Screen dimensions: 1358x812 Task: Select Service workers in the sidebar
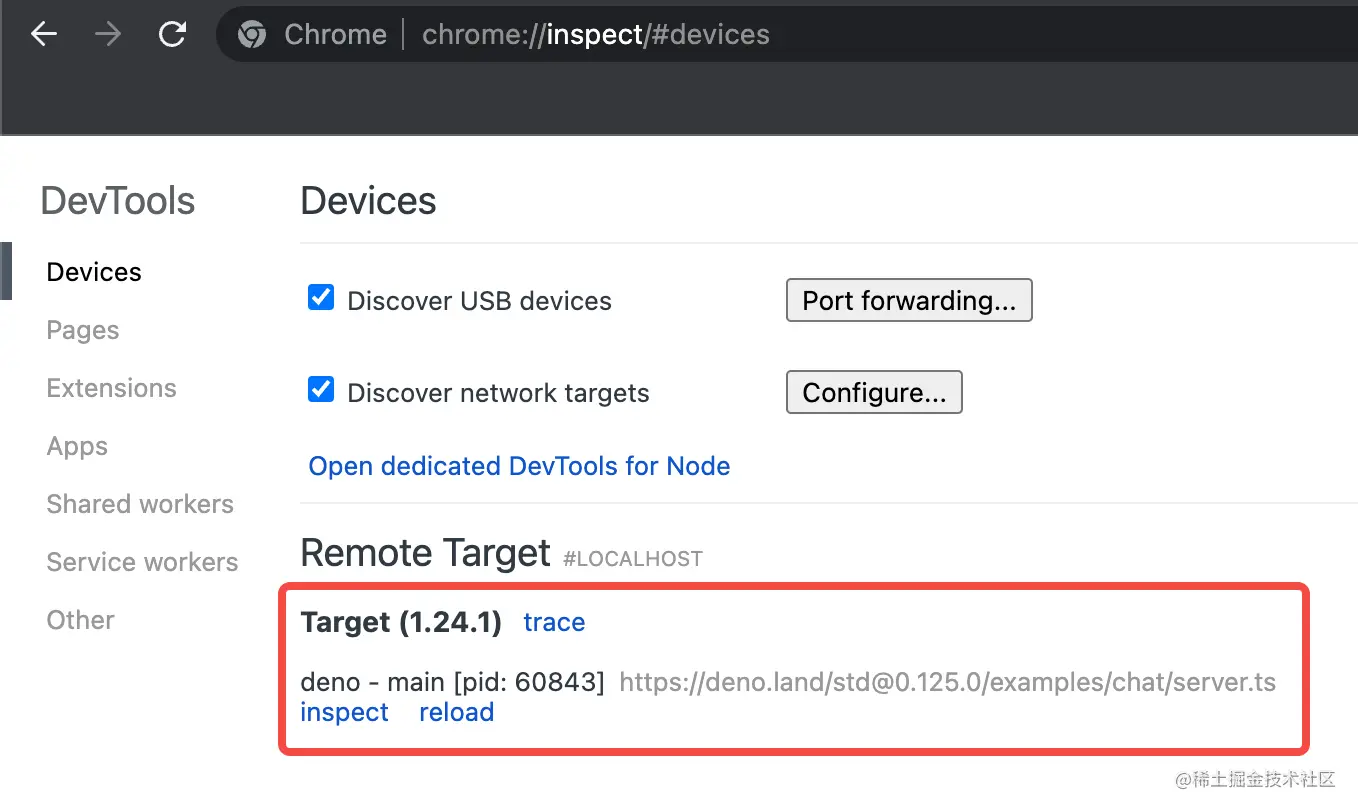(142, 562)
